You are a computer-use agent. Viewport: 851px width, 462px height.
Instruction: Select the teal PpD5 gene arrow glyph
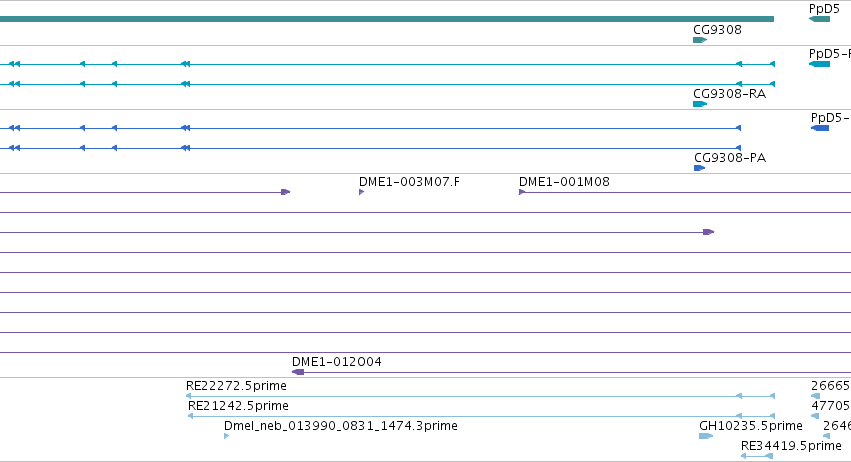click(819, 19)
